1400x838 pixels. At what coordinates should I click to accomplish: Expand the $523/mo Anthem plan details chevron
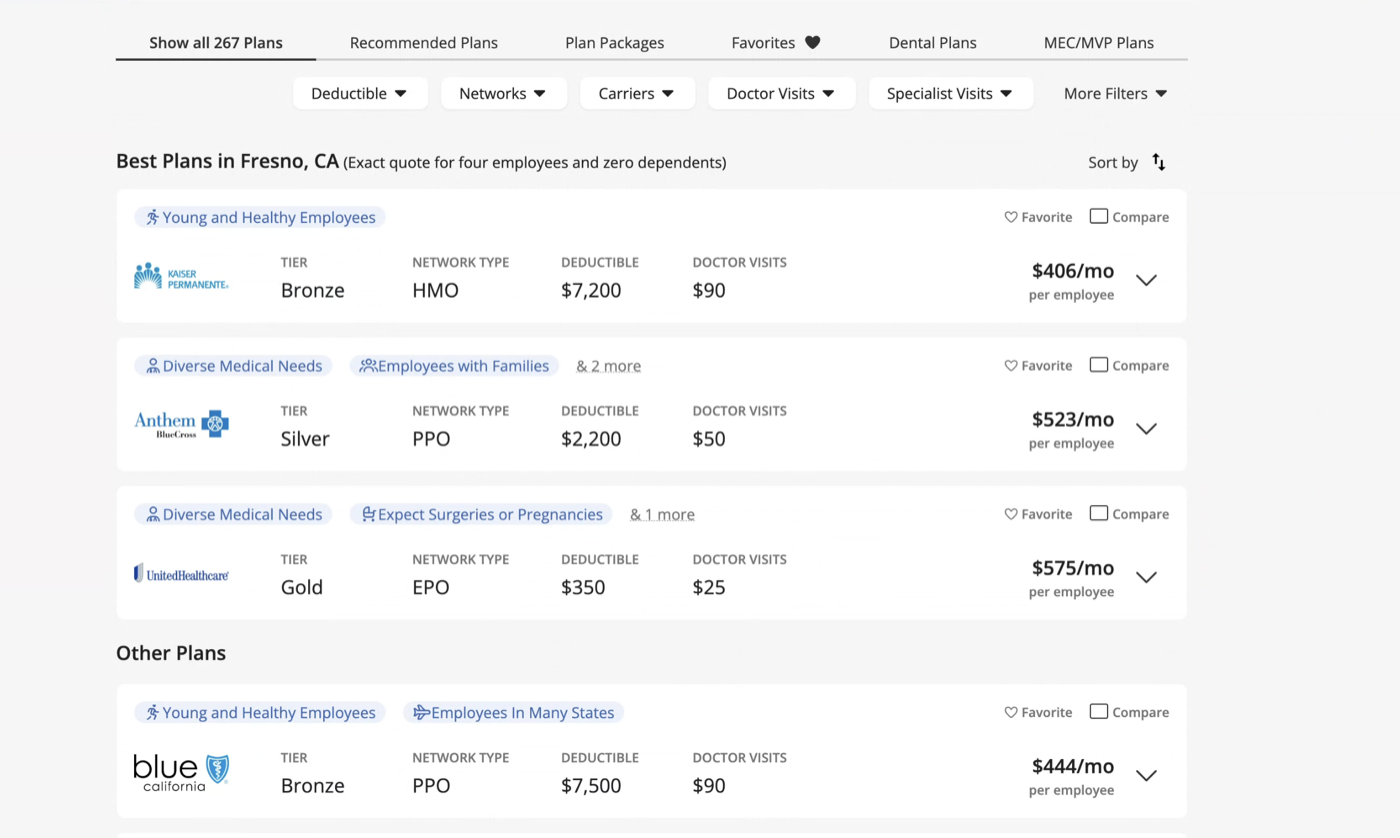click(1146, 429)
